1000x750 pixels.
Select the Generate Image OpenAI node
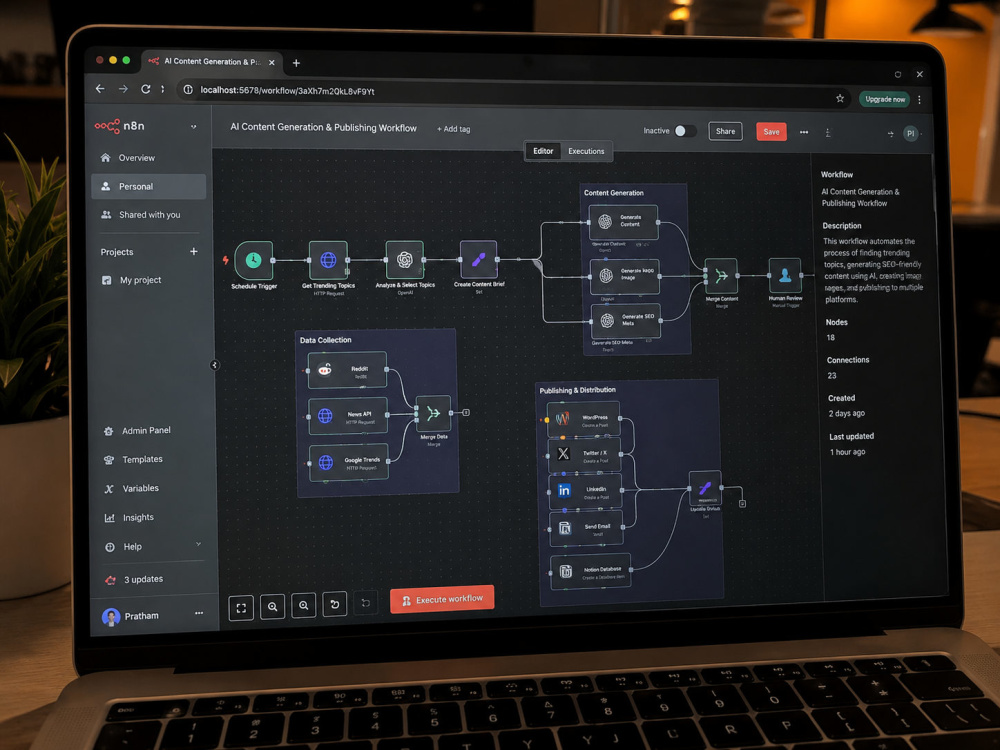[624, 276]
